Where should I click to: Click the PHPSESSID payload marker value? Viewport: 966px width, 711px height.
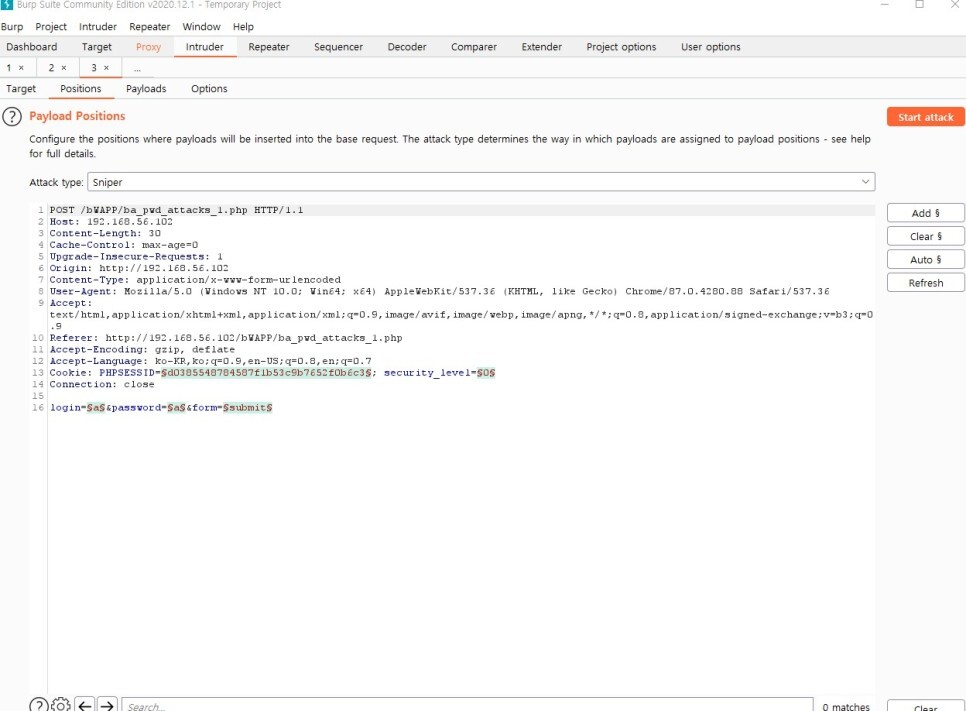266,373
